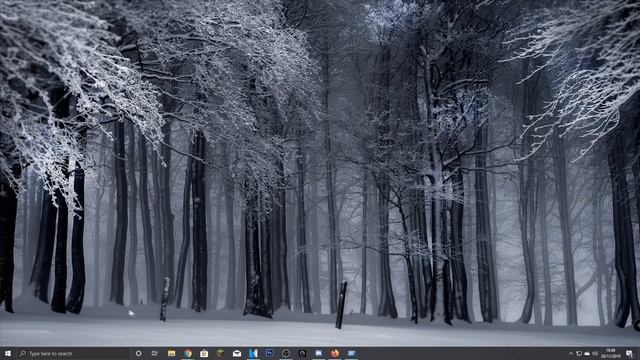Viewport: 640px width, 360px height.
Task: Click the "Type here to search" box
Action: (73, 353)
